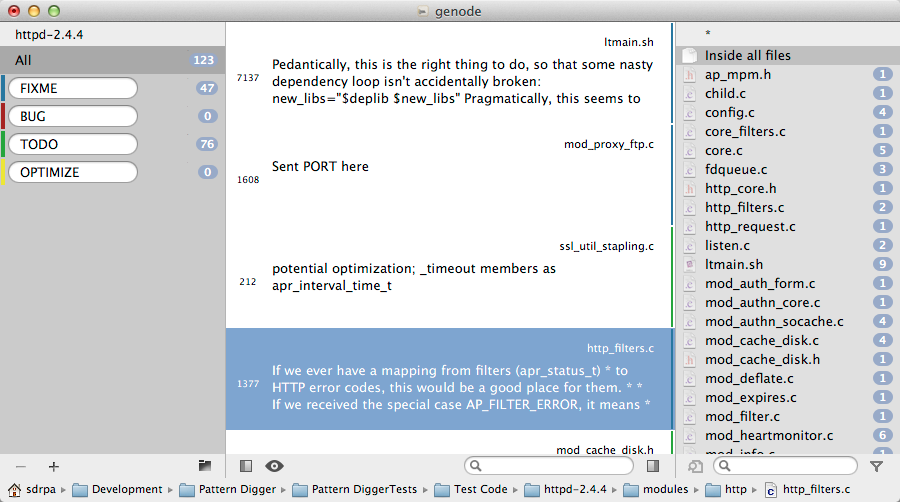Image resolution: width=900 pixels, height=502 pixels.
Task: Focus the file list search field
Action: coord(785,466)
